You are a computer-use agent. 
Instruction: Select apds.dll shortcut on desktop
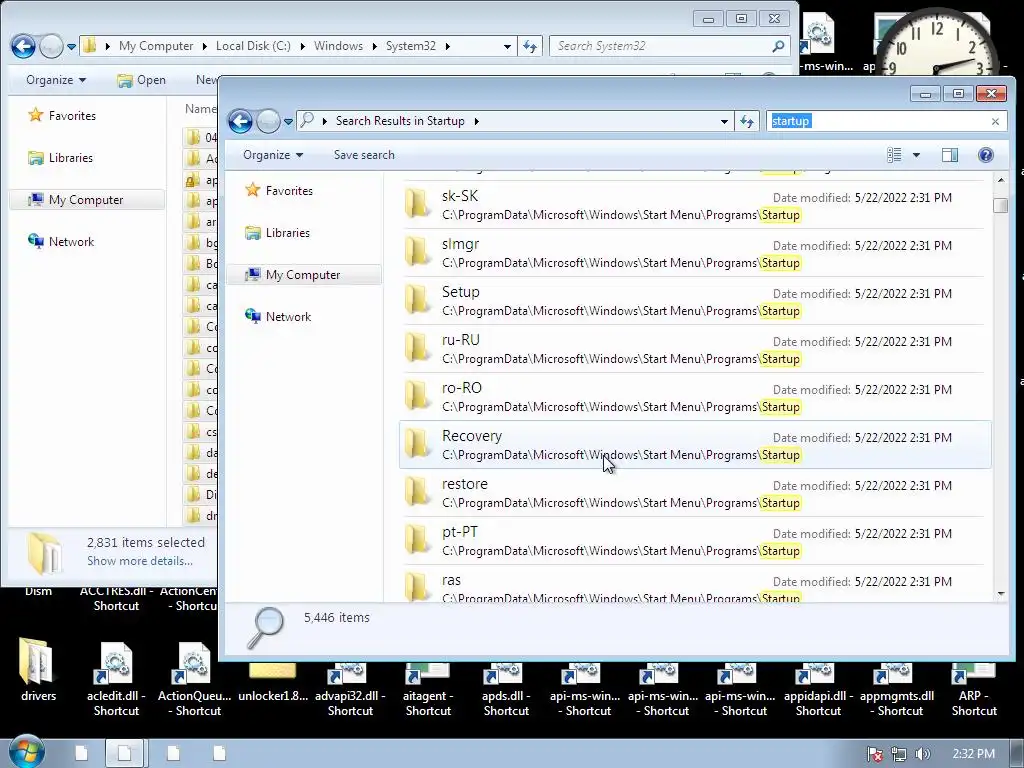pyautogui.click(x=506, y=690)
